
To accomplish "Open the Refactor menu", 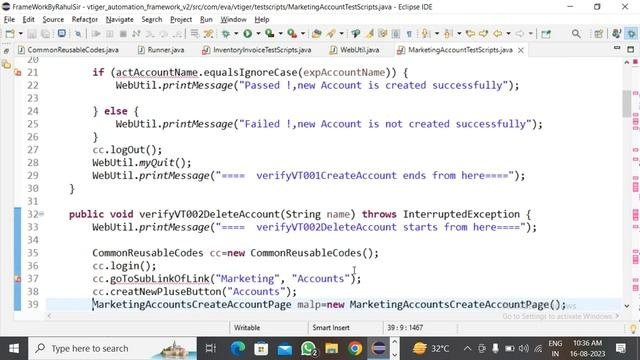I will point(84,20).
